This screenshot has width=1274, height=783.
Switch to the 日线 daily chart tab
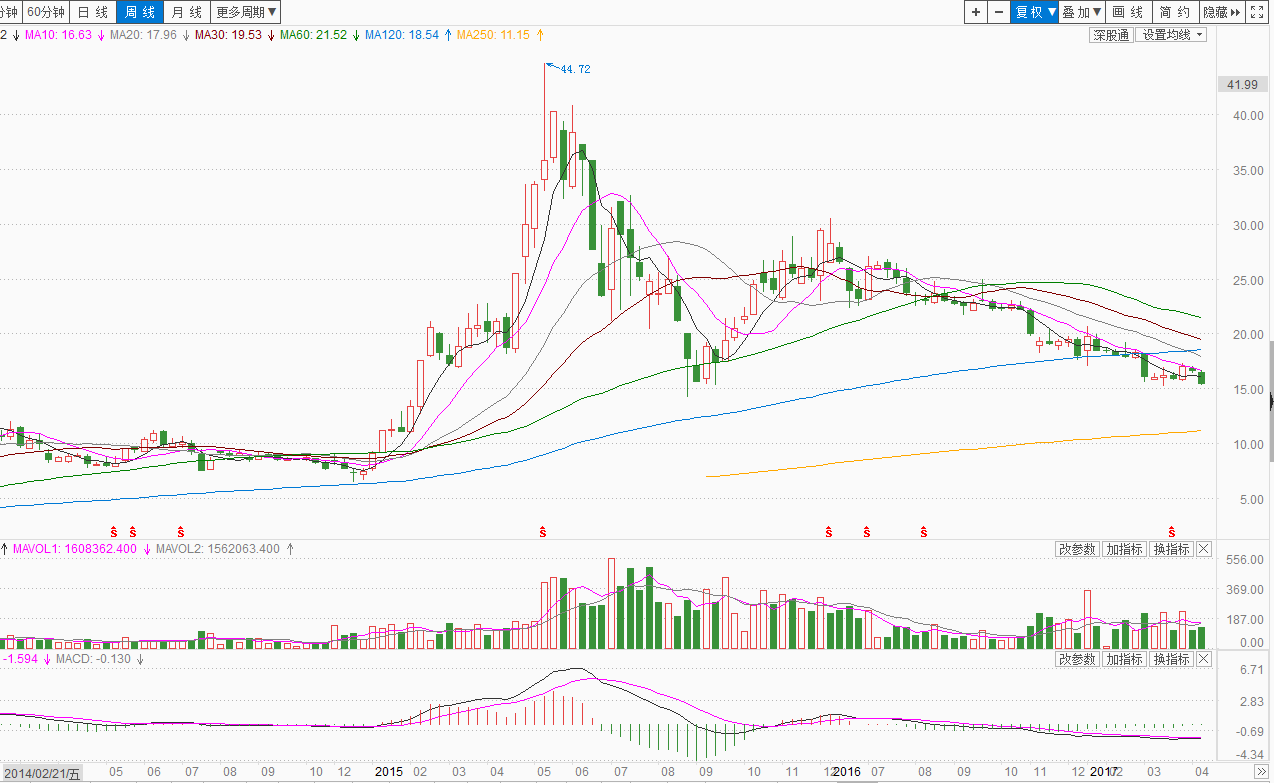(x=93, y=12)
